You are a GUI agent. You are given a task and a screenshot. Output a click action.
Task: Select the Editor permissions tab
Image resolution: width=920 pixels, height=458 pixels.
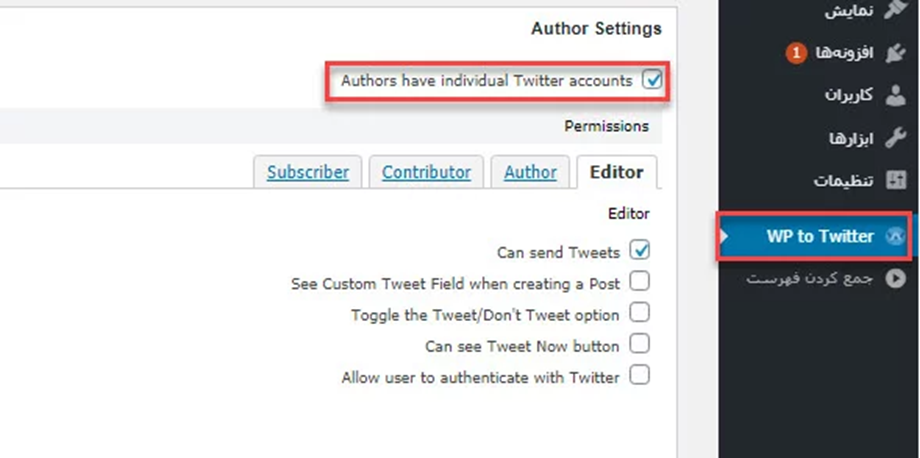click(x=617, y=172)
